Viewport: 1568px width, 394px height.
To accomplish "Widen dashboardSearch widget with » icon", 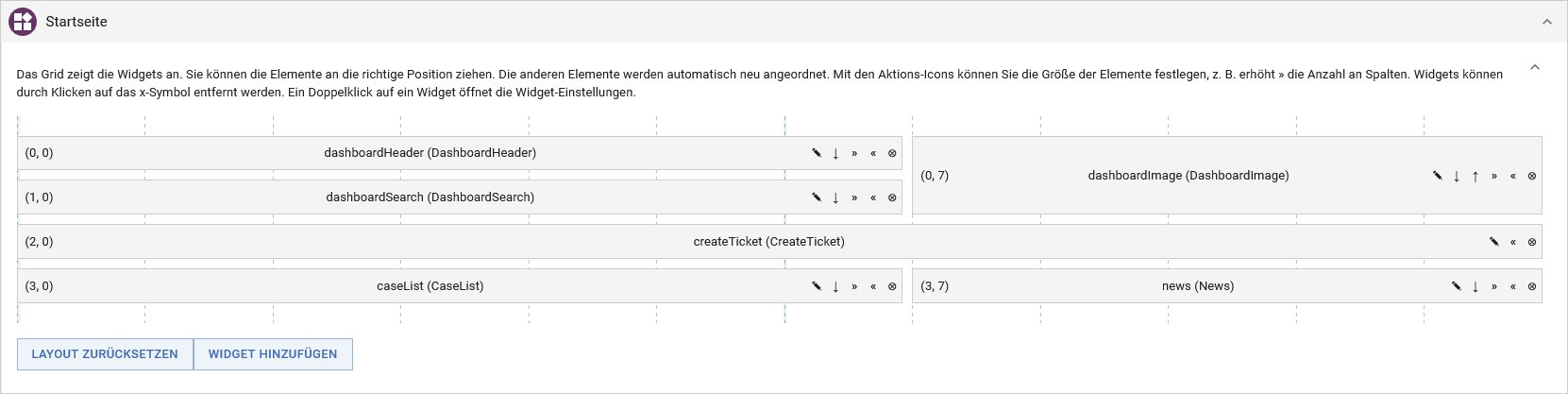I will pos(854,197).
